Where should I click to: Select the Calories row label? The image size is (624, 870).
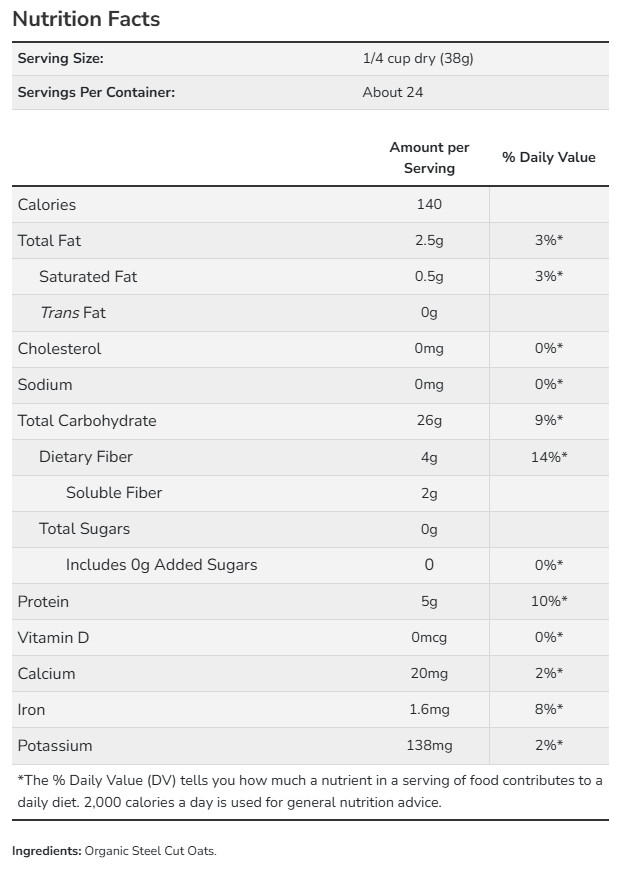pos(47,205)
